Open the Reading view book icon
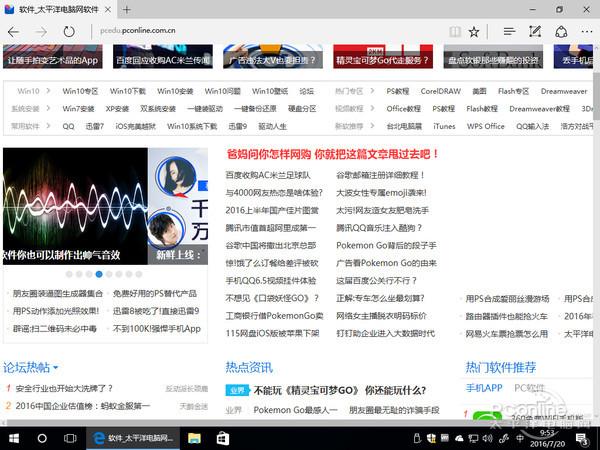The height and width of the screenshot is (450, 600). [x=455, y=32]
